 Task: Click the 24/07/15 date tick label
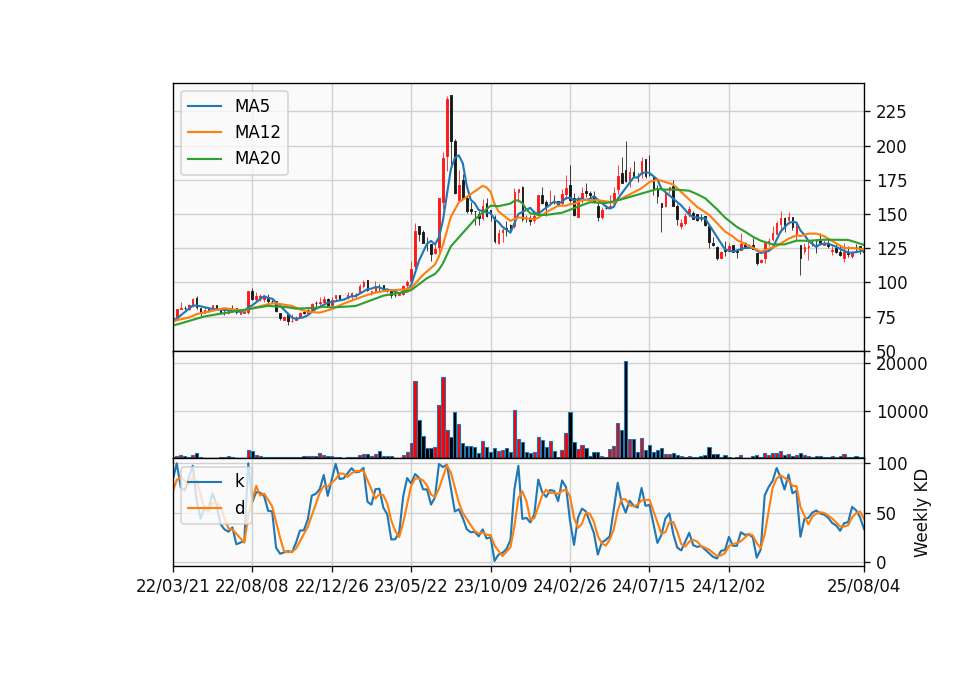pyautogui.click(x=649, y=587)
